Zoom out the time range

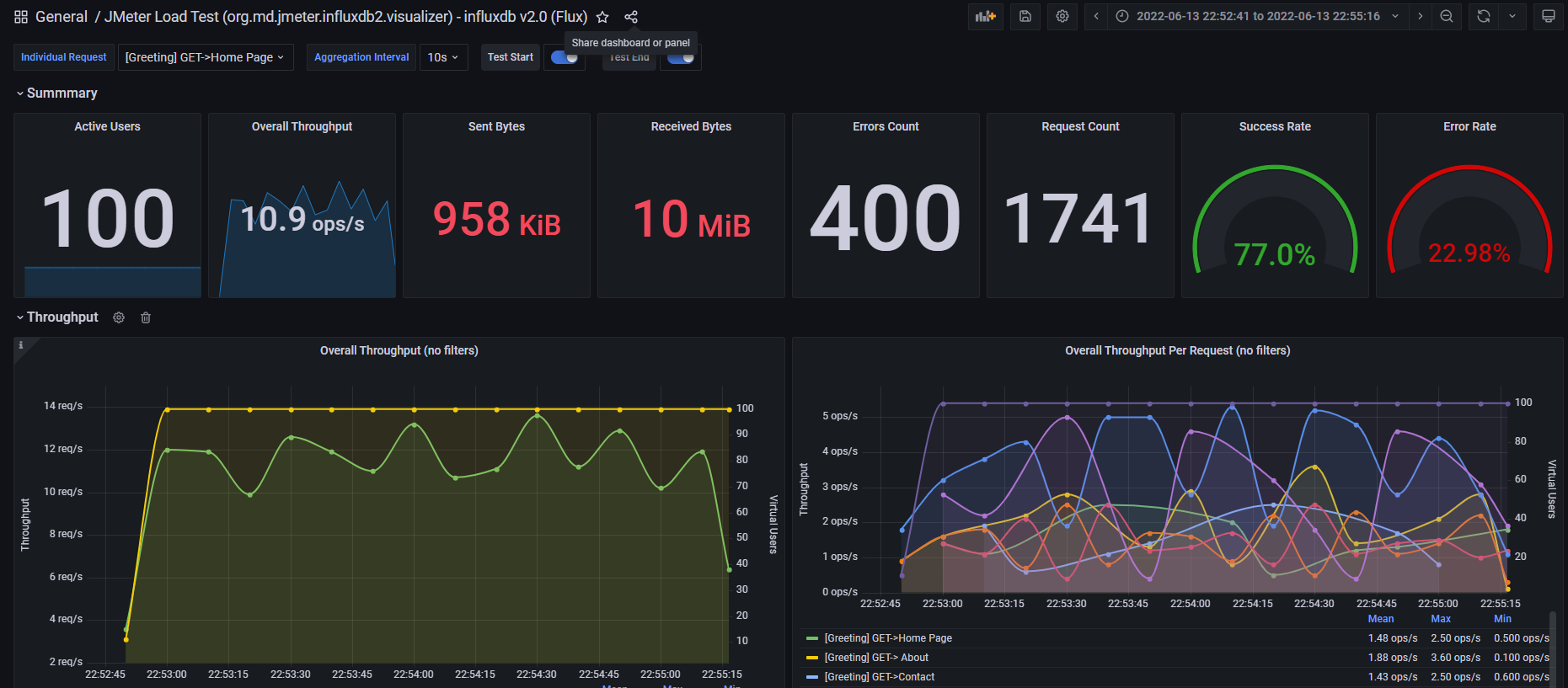[1447, 16]
